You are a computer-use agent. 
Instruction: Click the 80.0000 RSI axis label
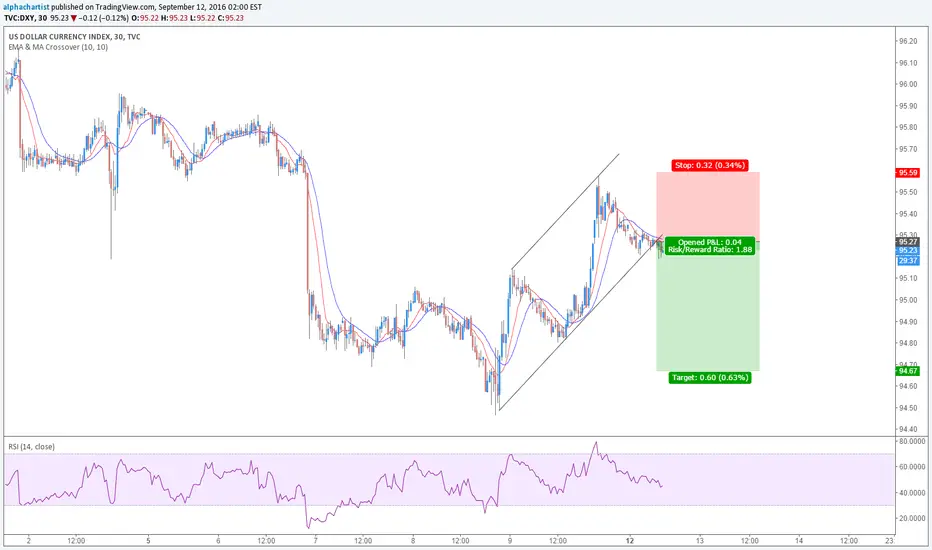pos(912,441)
